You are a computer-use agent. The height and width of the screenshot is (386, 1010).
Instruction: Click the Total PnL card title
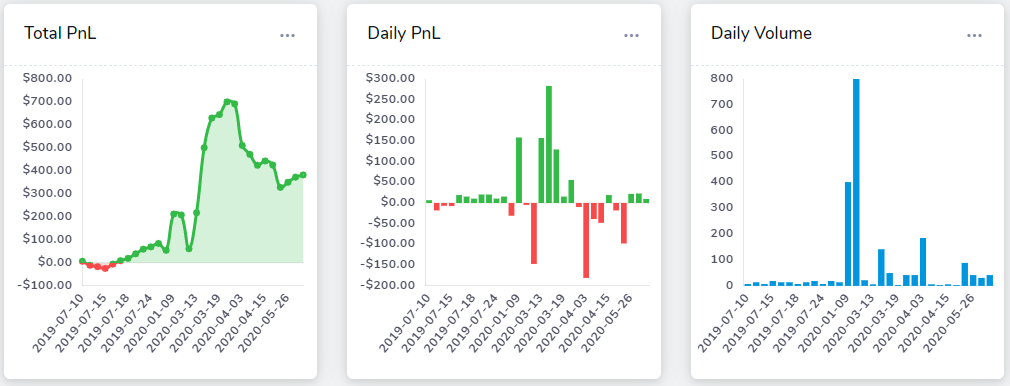coord(61,34)
